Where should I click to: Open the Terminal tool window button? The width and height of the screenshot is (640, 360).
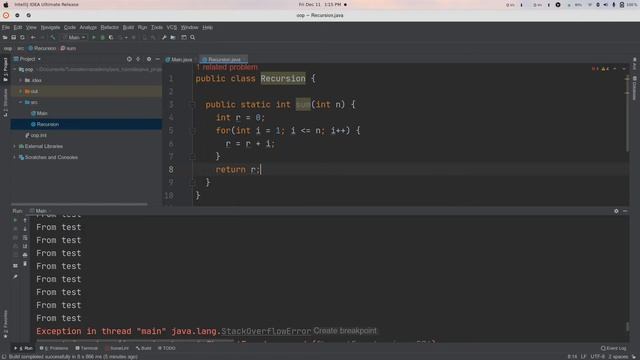pos(87,348)
